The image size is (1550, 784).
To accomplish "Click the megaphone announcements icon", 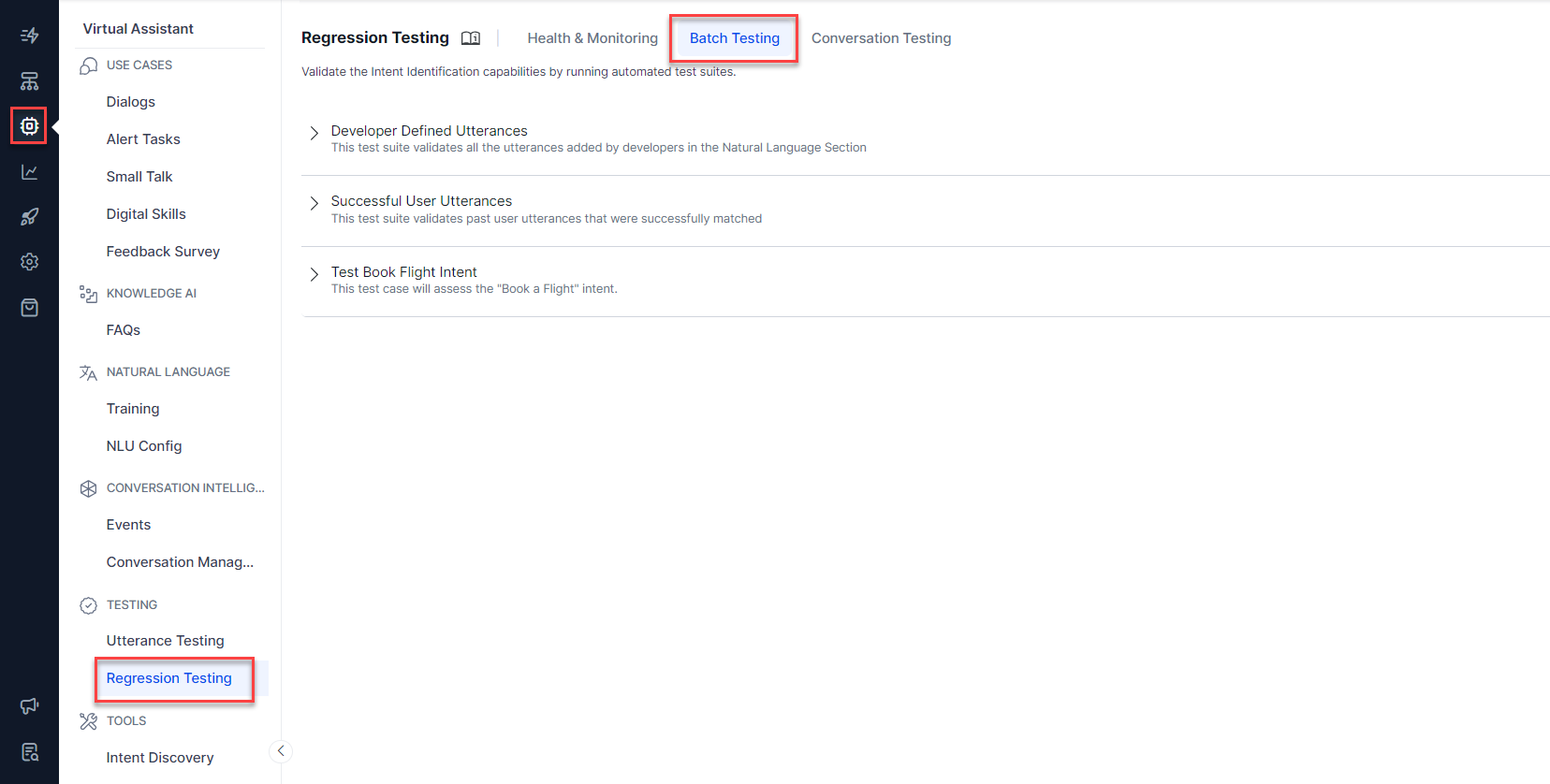I will (x=29, y=706).
